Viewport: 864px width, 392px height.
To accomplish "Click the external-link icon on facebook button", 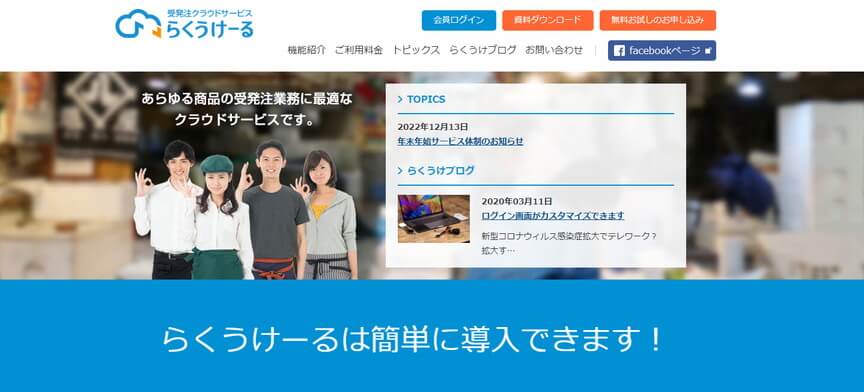I will click(708, 51).
